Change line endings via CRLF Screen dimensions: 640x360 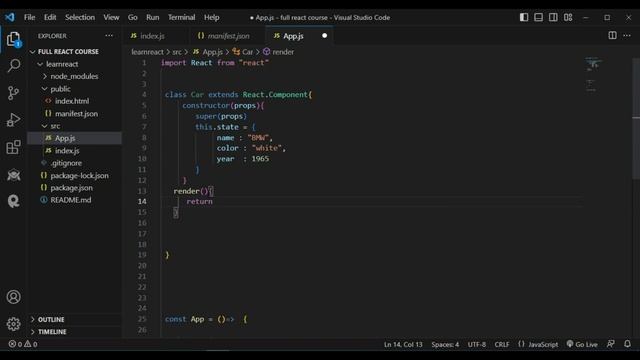click(x=502, y=344)
